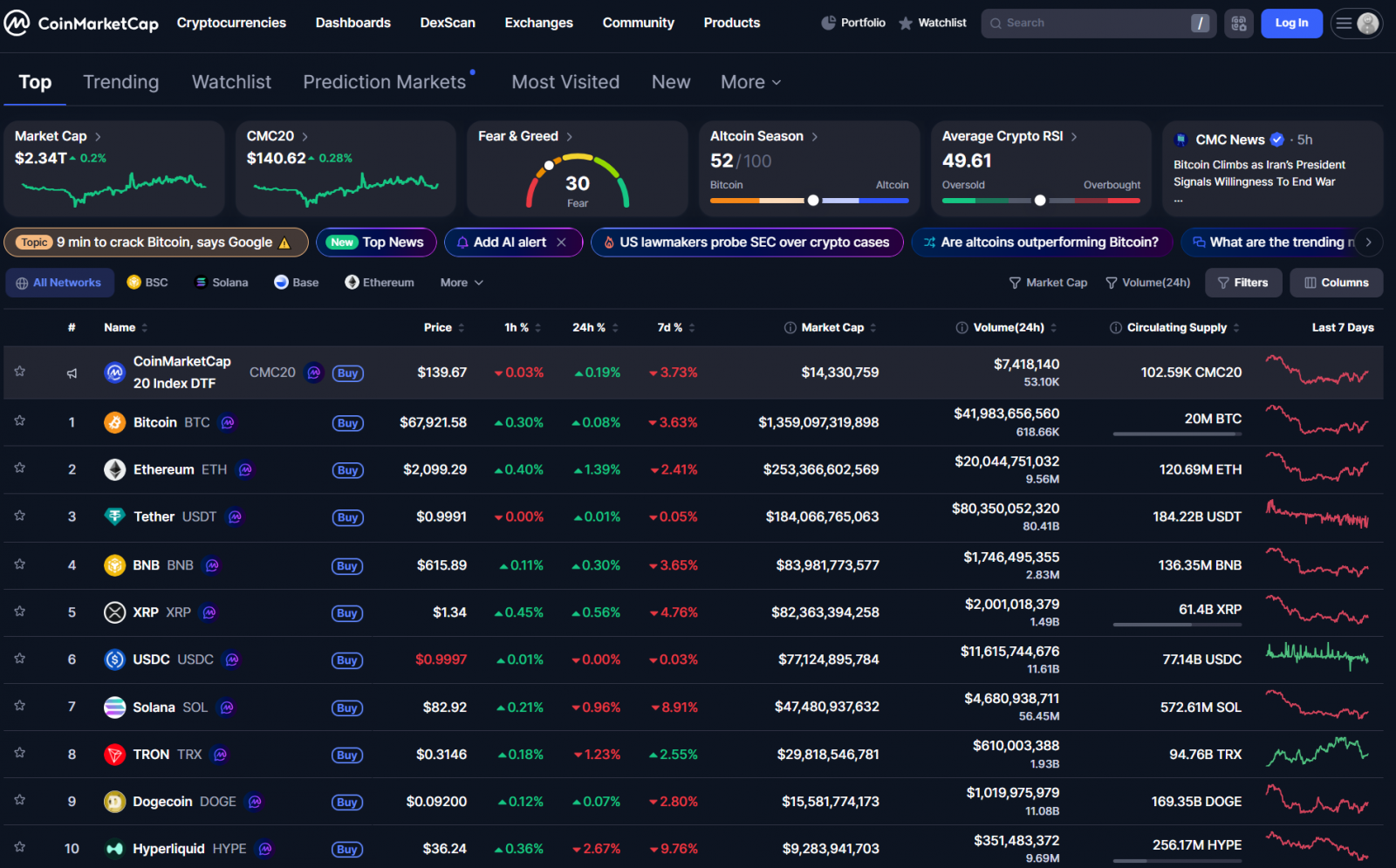Star Bitcoin to add to watchlist
The image size is (1396, 868).
click(x=19, y=421)
